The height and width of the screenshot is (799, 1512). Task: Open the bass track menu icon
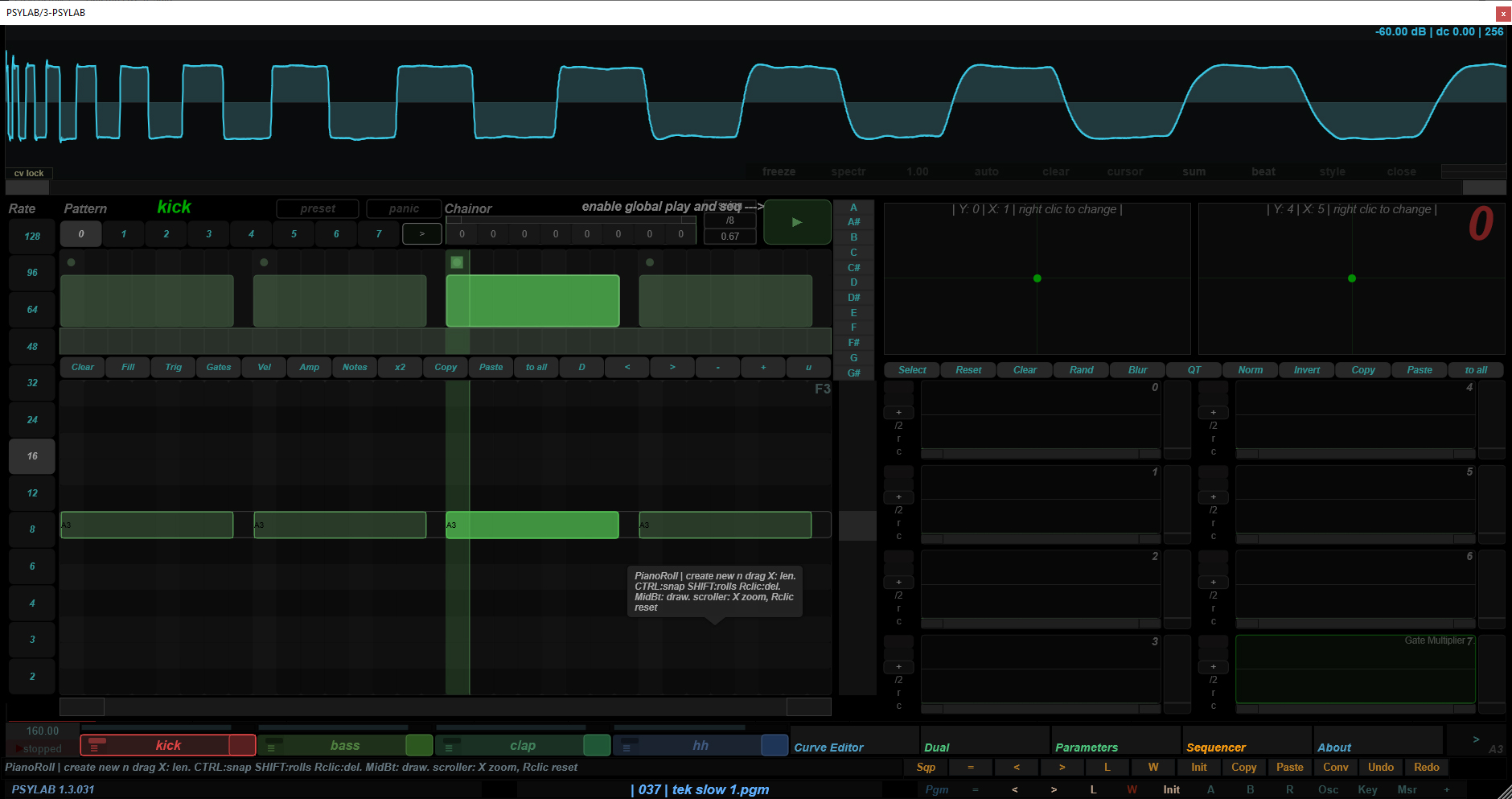272,747
